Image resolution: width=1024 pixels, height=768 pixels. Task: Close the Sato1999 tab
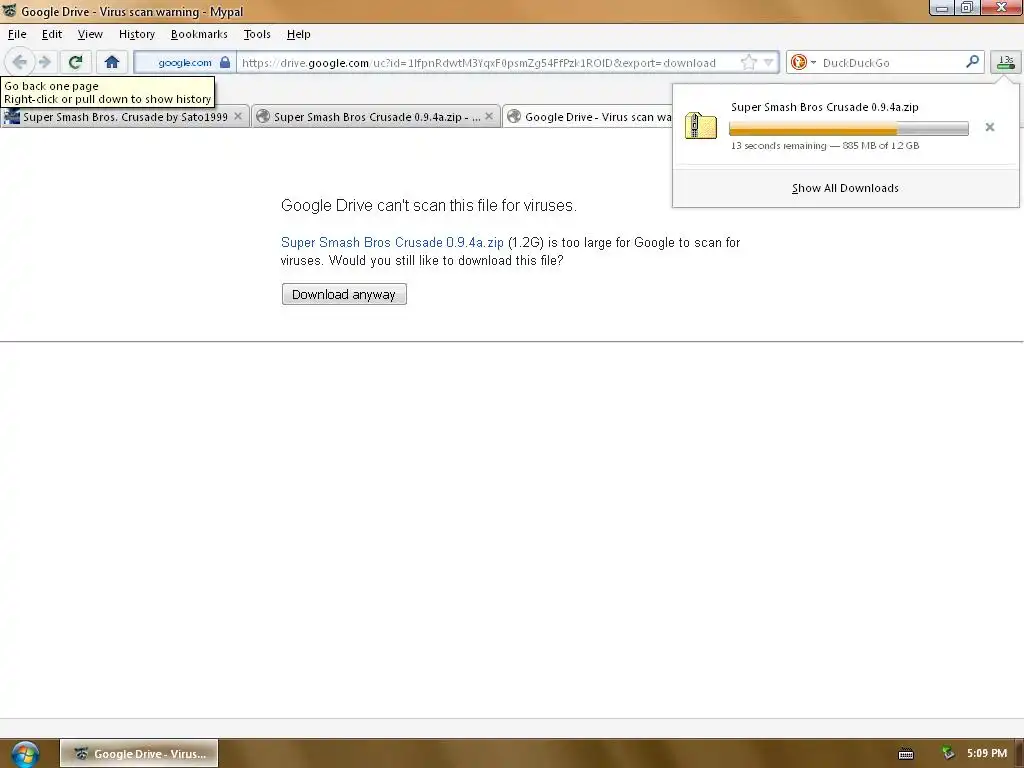pyautogui.click(x=238, y=116)
